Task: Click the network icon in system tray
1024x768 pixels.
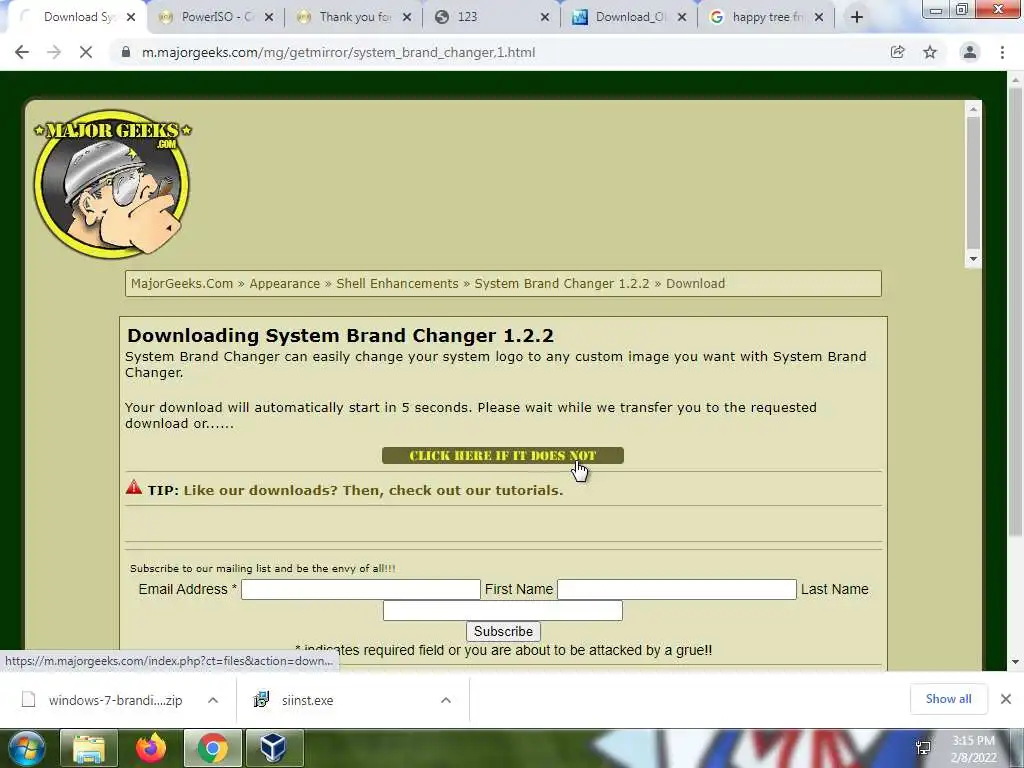Action: click(923, 748)
